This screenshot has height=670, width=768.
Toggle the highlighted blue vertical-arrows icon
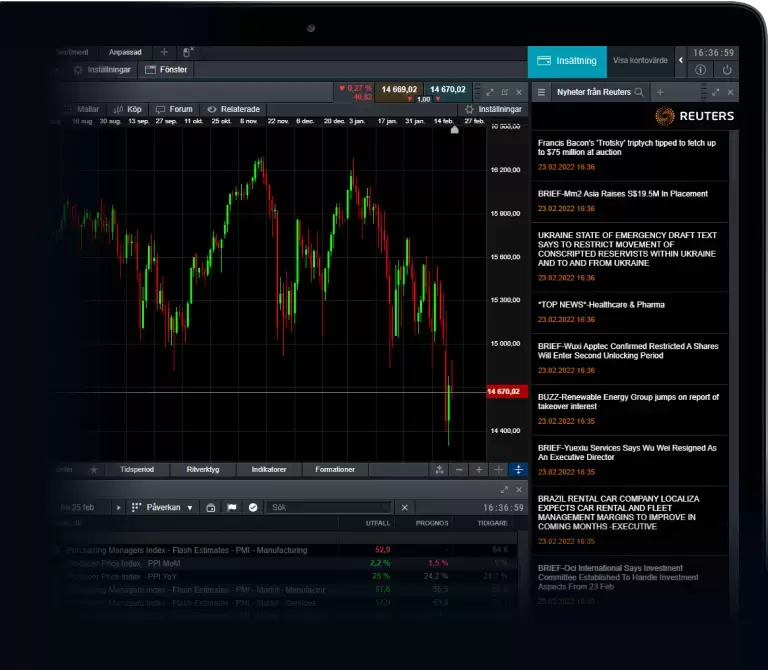[518, 470]
